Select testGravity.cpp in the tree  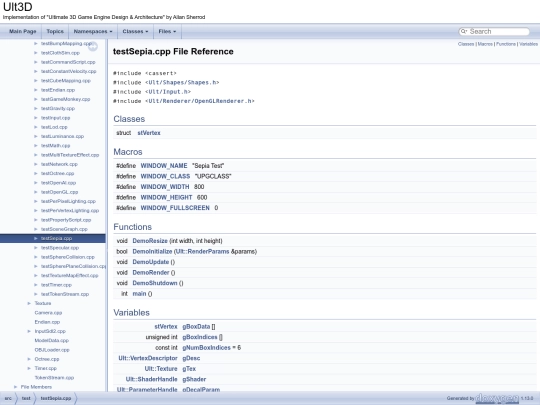58,109
